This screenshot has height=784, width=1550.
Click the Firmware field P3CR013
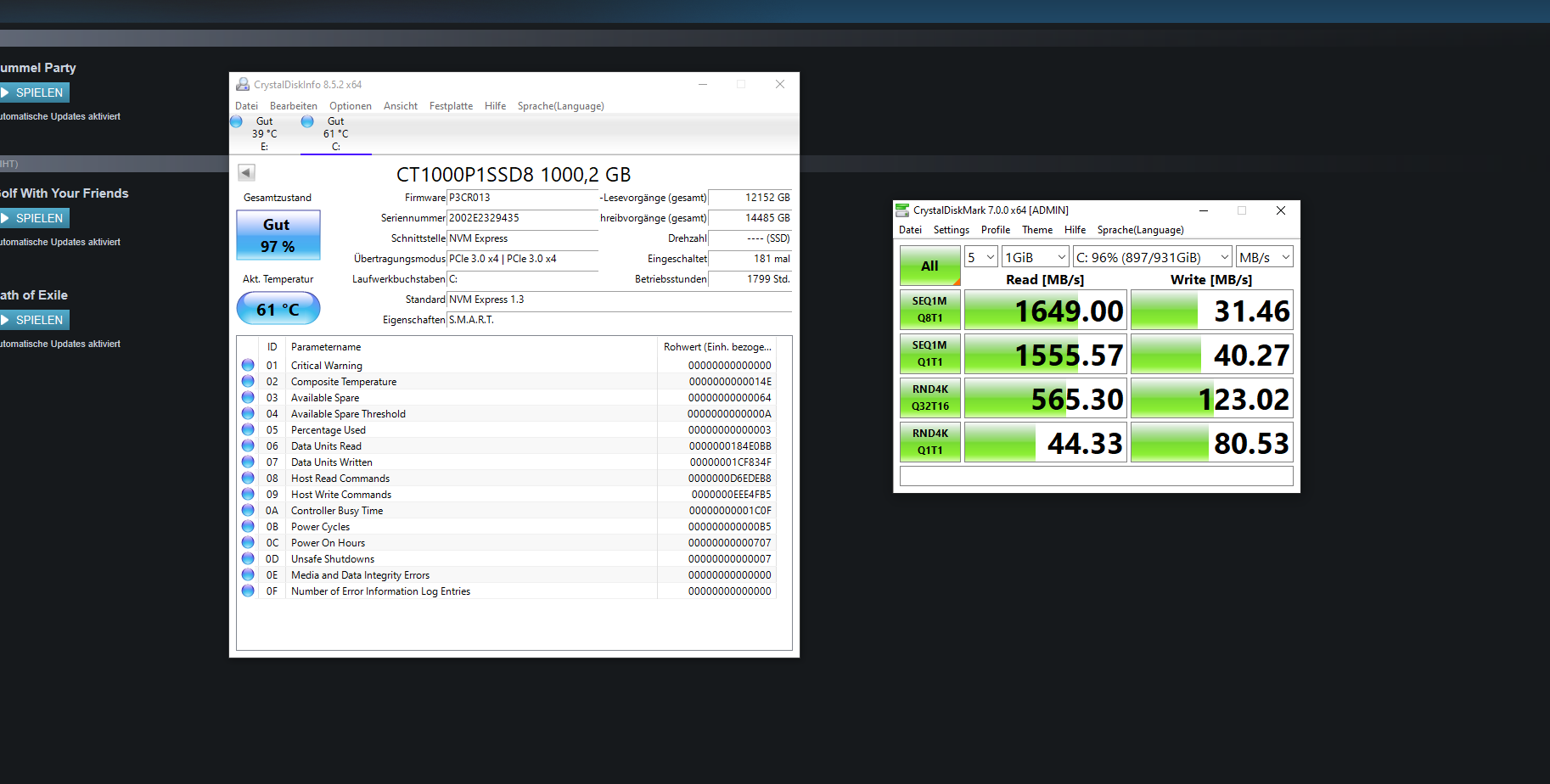[522, 198]
